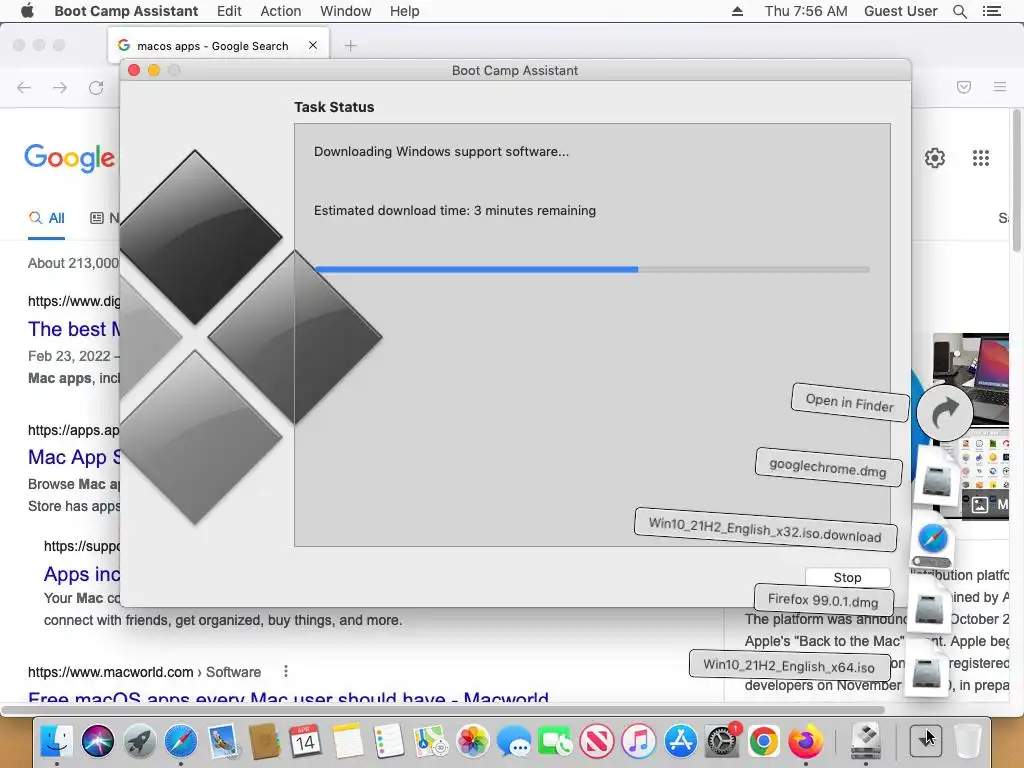
Task: Open Firefox 99.0.1.dmg from stack
Action: pyautogui.click(x=823, y=600)
